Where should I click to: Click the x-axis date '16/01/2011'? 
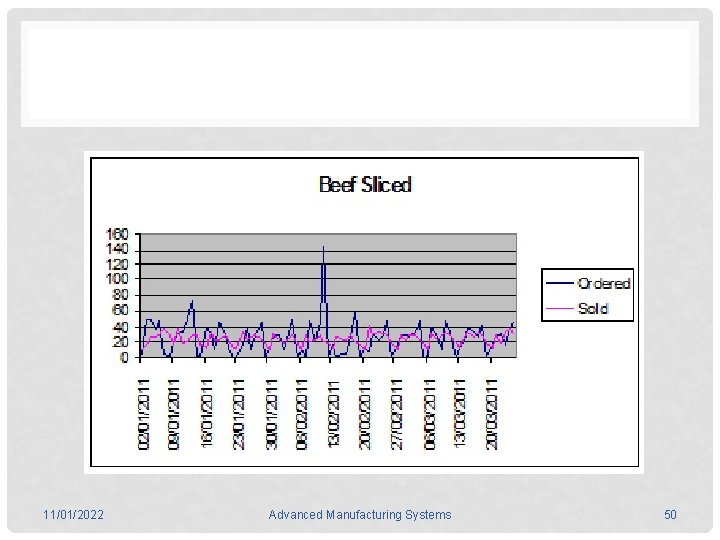pos(207,414)
